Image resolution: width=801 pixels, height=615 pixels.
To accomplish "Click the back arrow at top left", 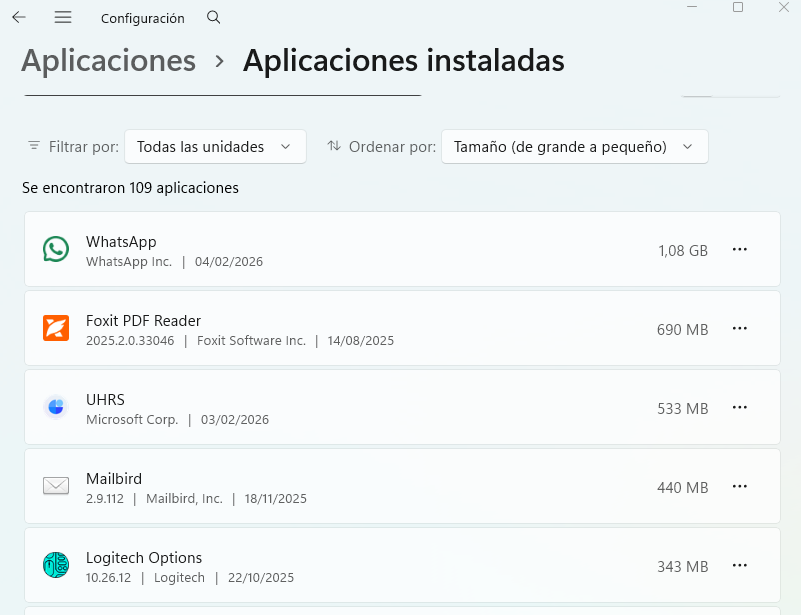I will pos(18,17).
